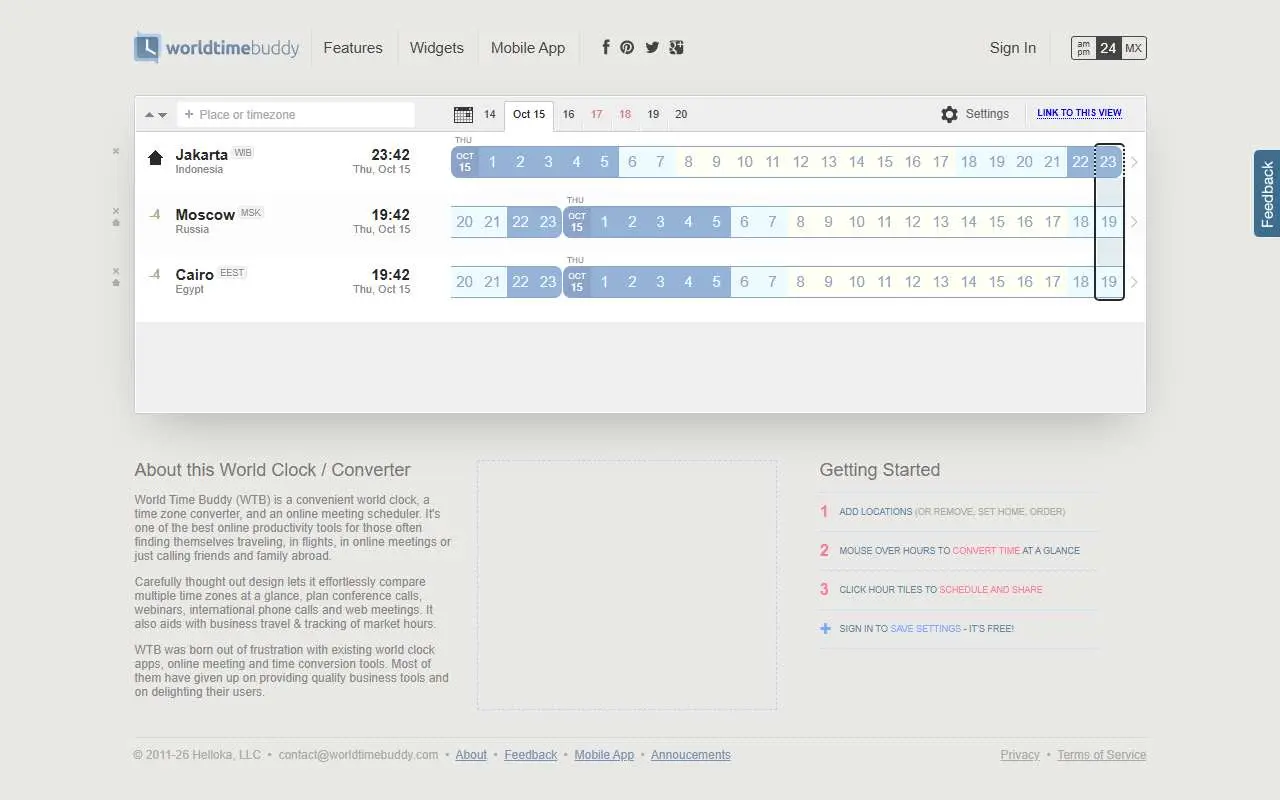Viewport: 1280px width, 800px height.
Task: Select hour 9 tile in Moscow row
Action: click(x=828, y=222)
